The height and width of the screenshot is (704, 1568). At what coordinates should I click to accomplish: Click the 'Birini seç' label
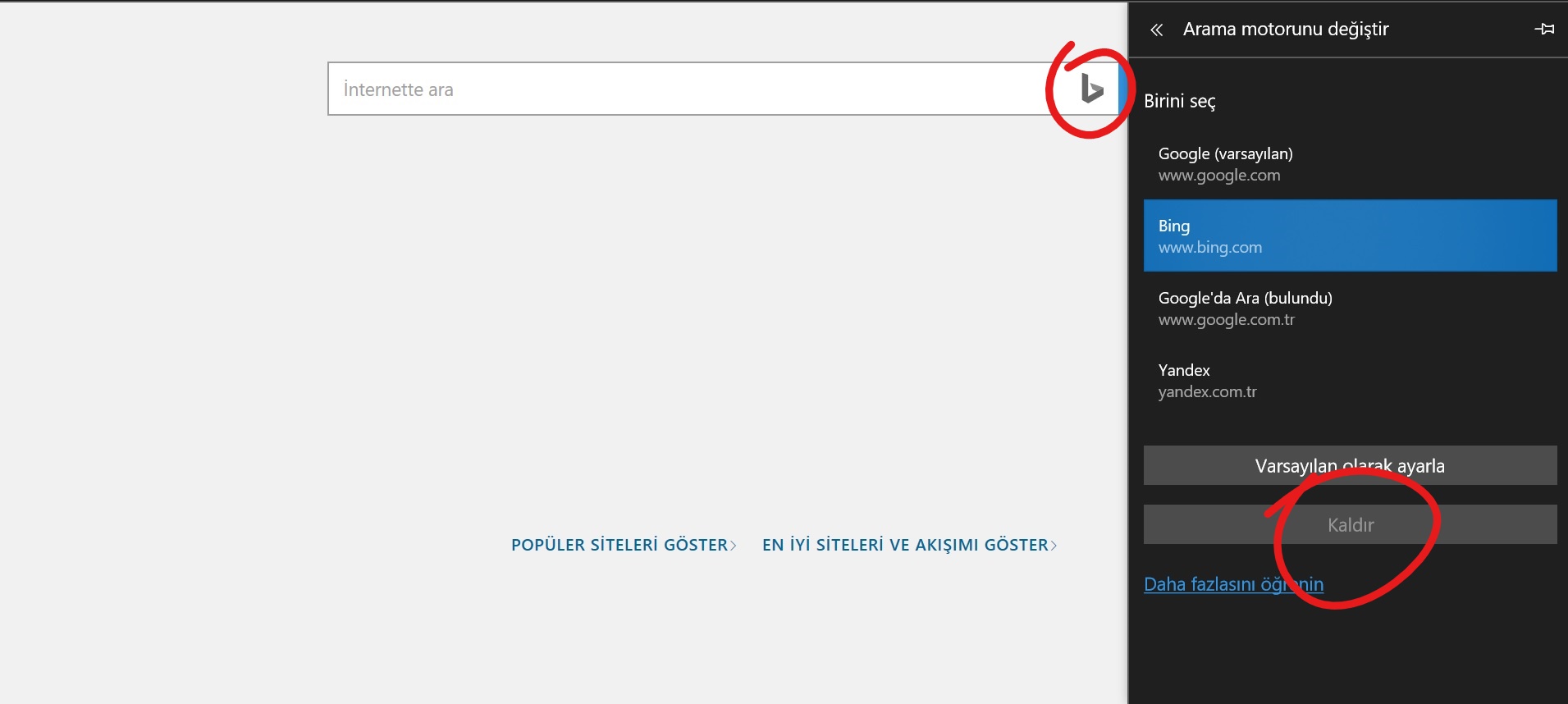[1179, 101]
